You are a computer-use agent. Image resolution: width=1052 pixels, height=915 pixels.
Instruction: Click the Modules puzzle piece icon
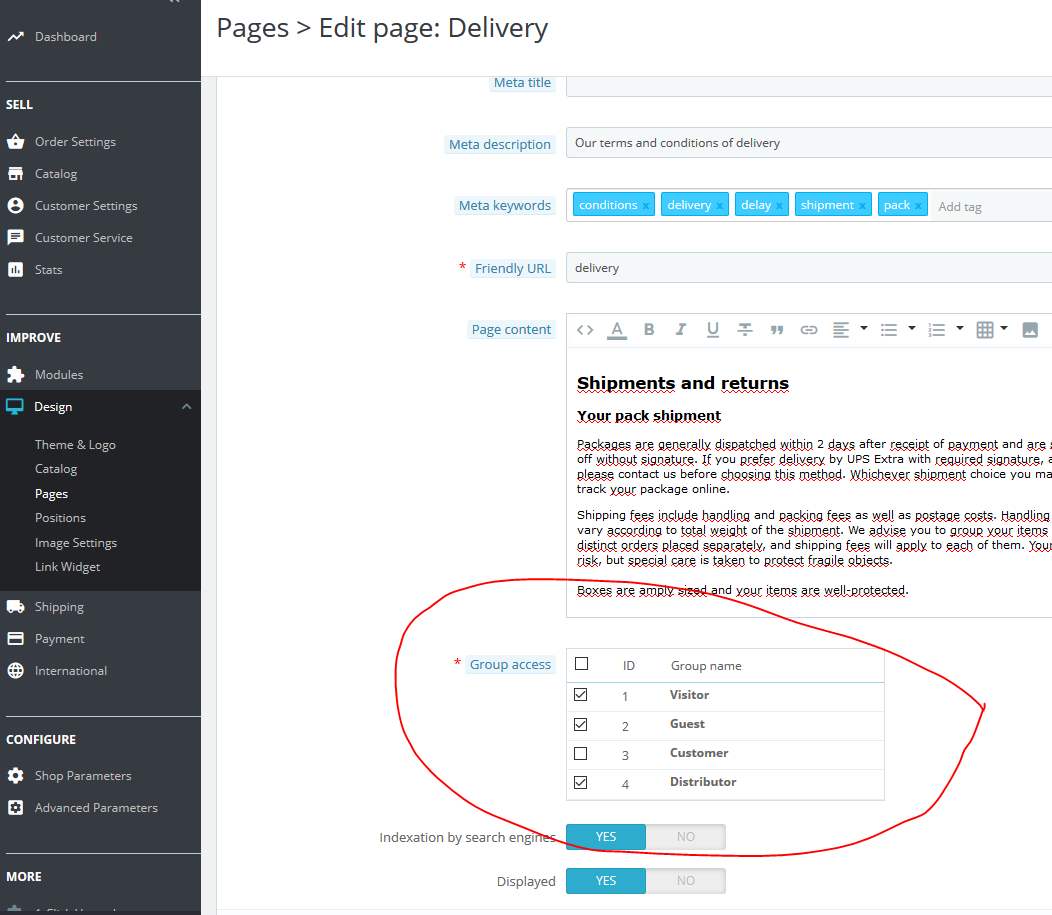[15, 374]
